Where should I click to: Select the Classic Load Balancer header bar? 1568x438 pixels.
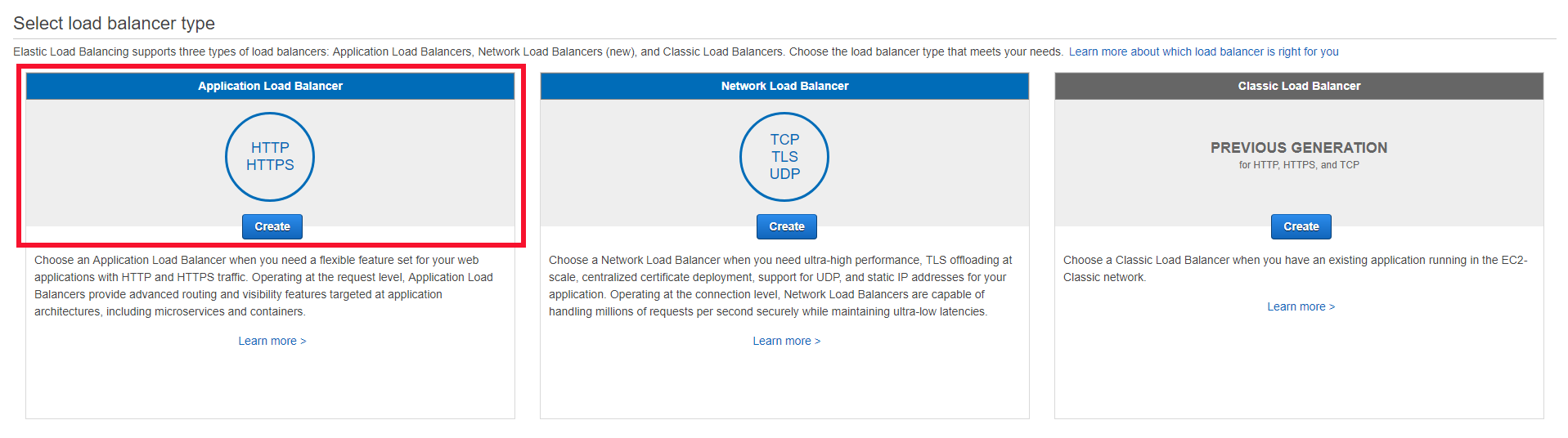(1299, 86)
